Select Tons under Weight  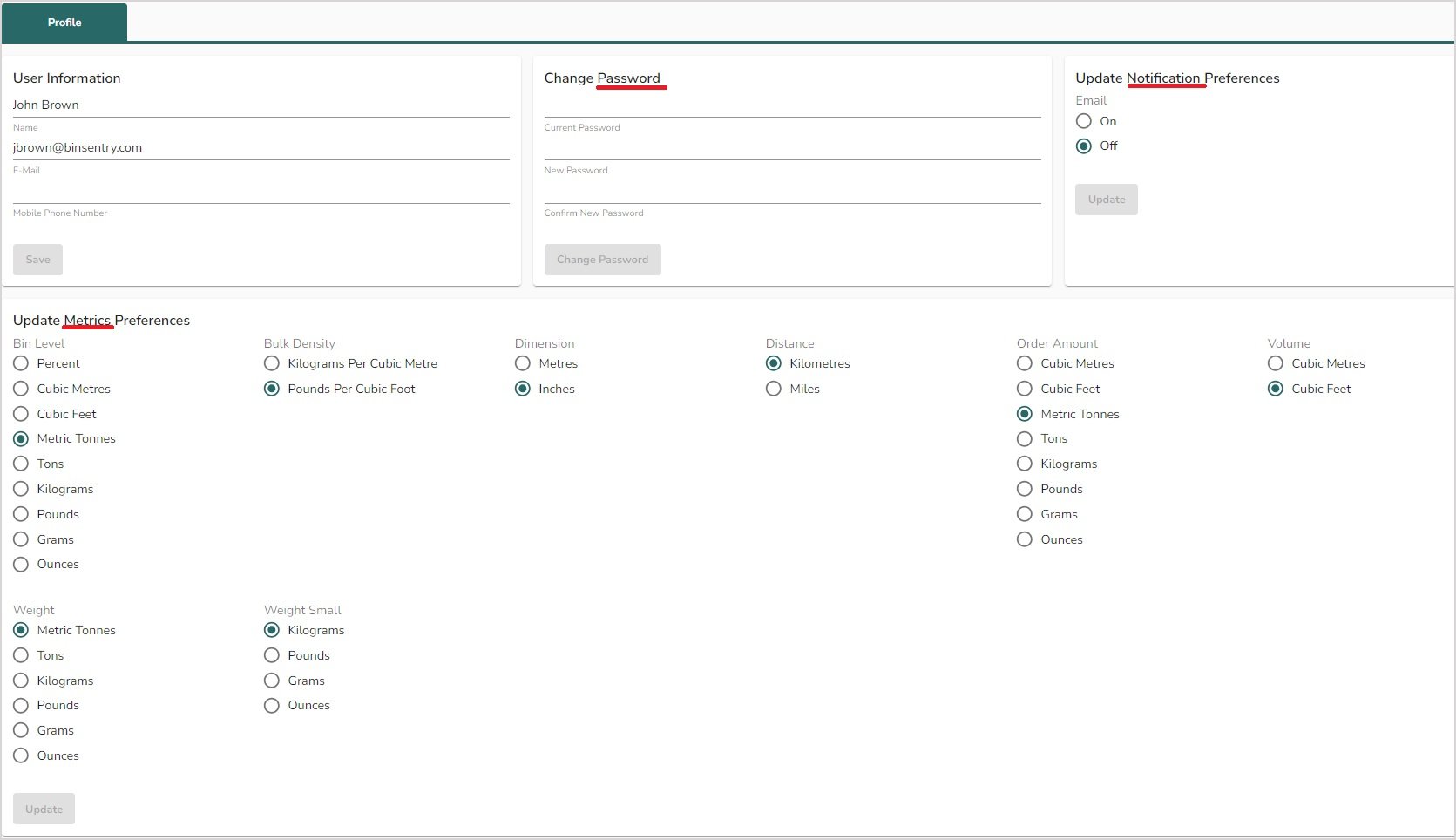21,655
